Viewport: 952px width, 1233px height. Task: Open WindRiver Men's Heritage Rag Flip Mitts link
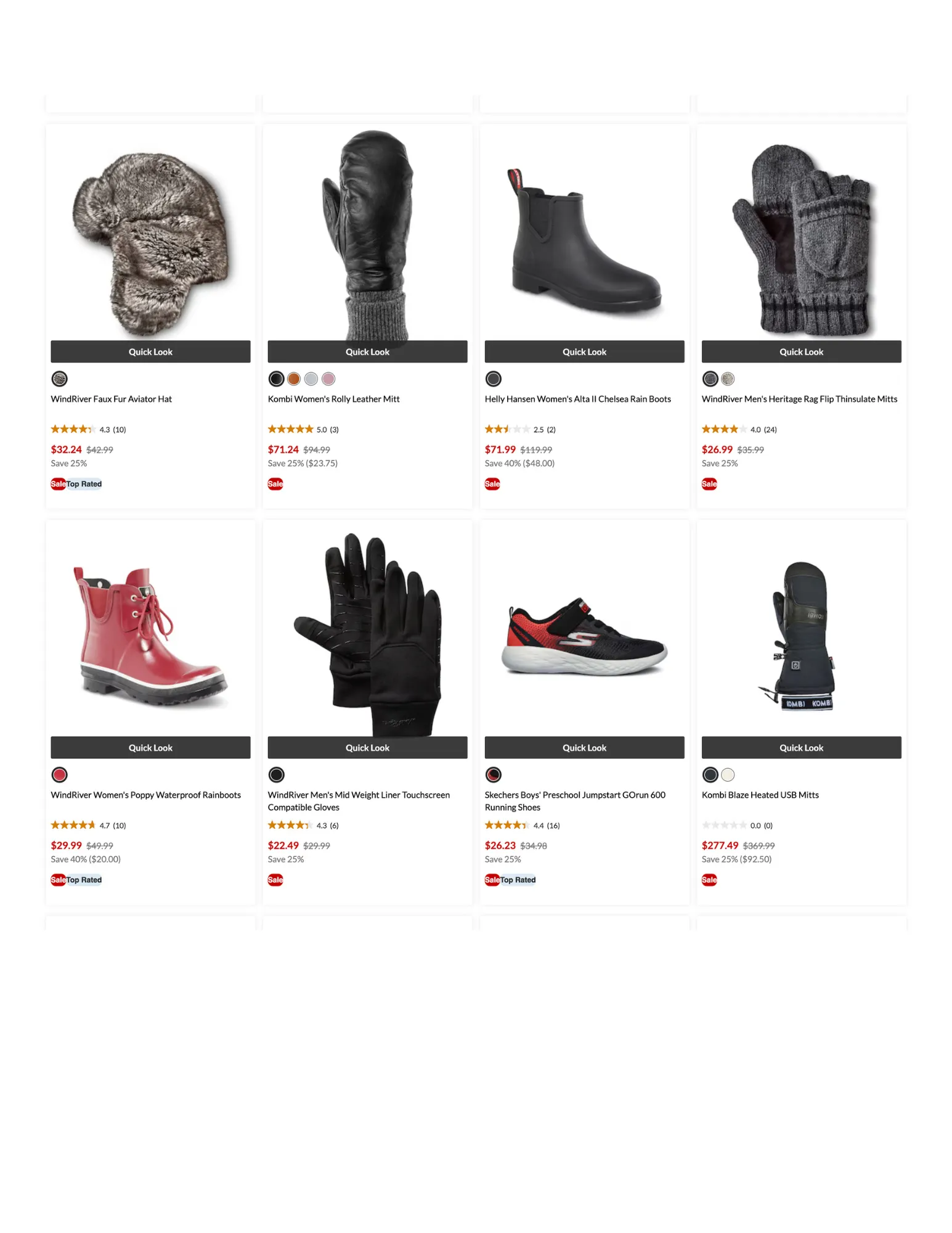(x=799, y=399)
